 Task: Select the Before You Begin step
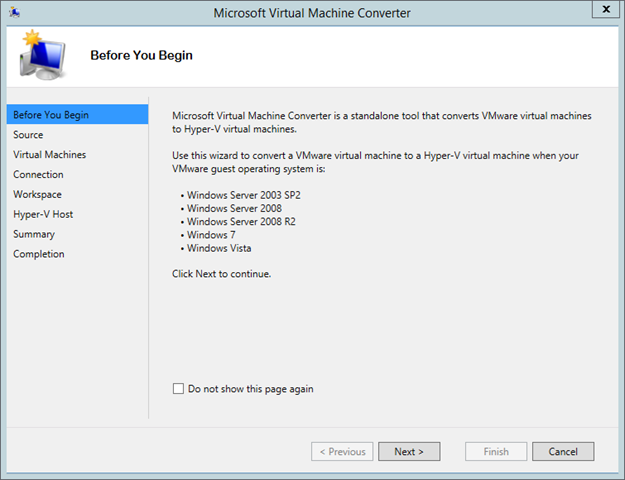tap(77, 114)
